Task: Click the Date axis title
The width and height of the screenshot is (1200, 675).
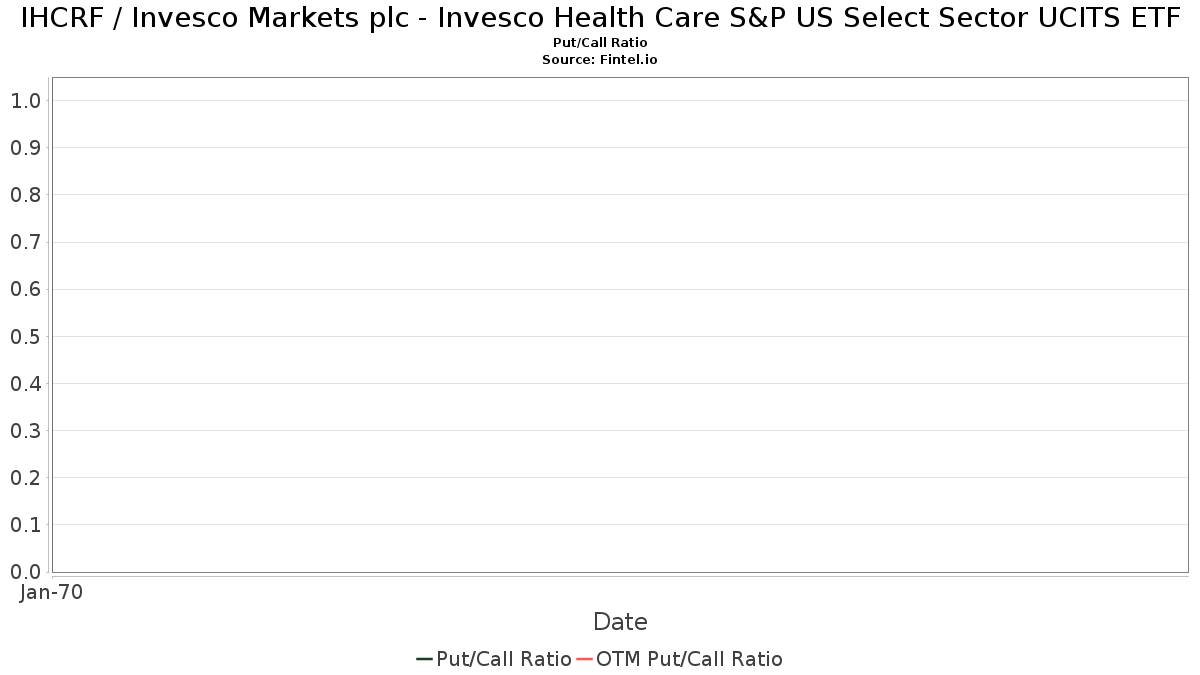Action: point(620,622)
